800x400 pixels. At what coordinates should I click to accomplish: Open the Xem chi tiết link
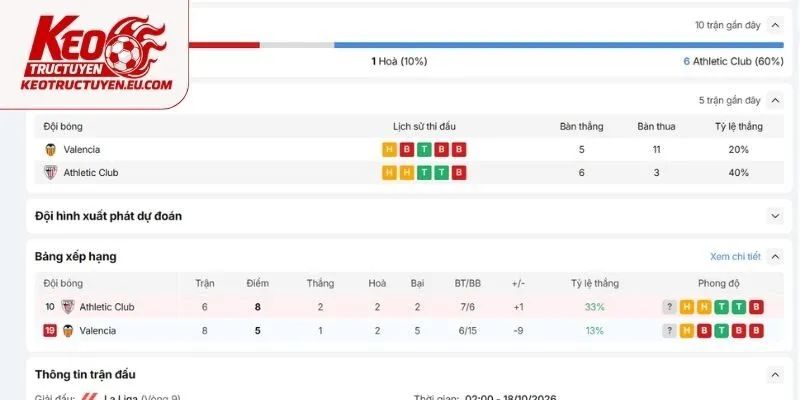pyautogui.click(x=735, y=257)
